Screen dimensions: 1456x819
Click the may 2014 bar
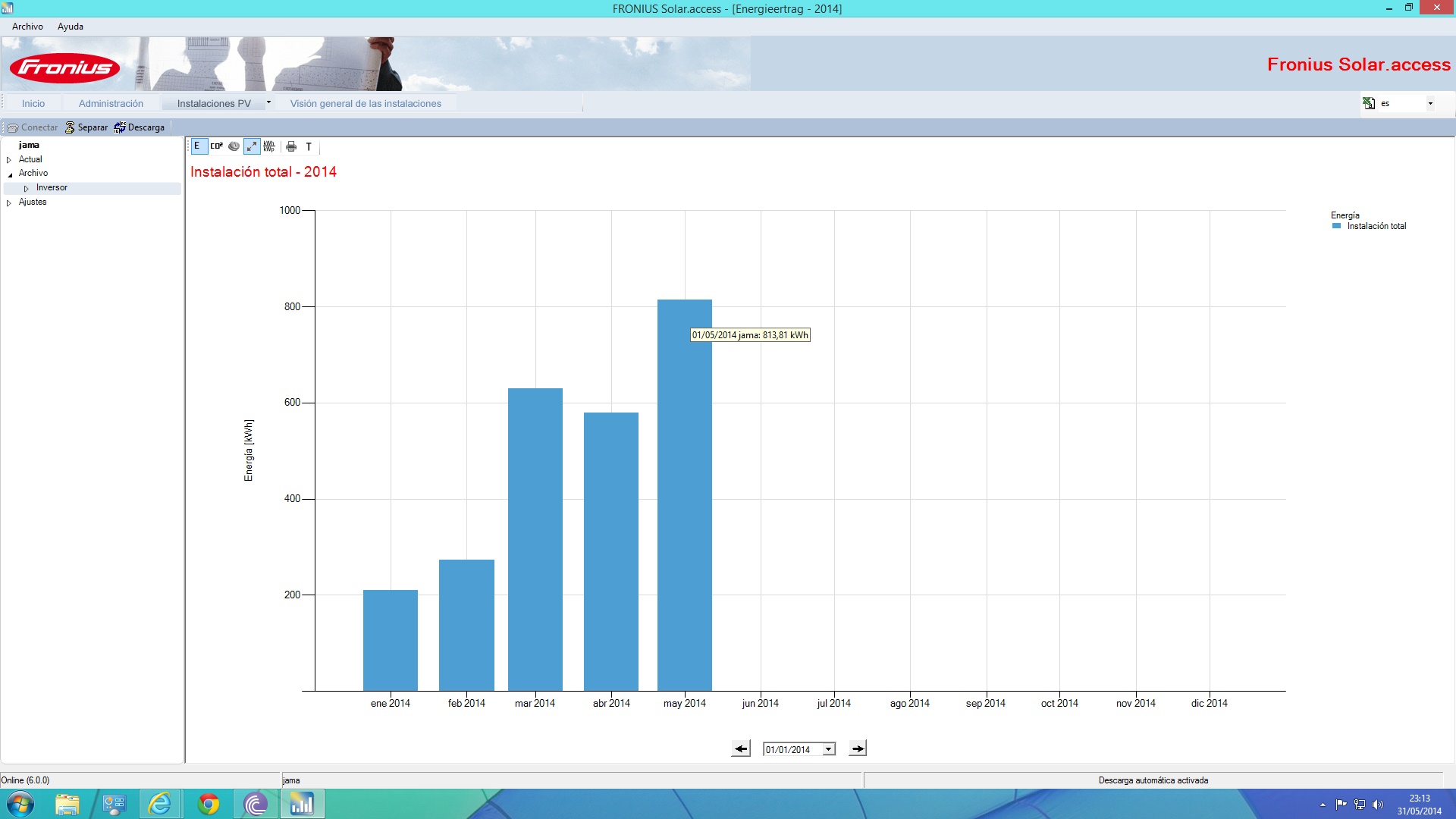(x=685, y=495)
